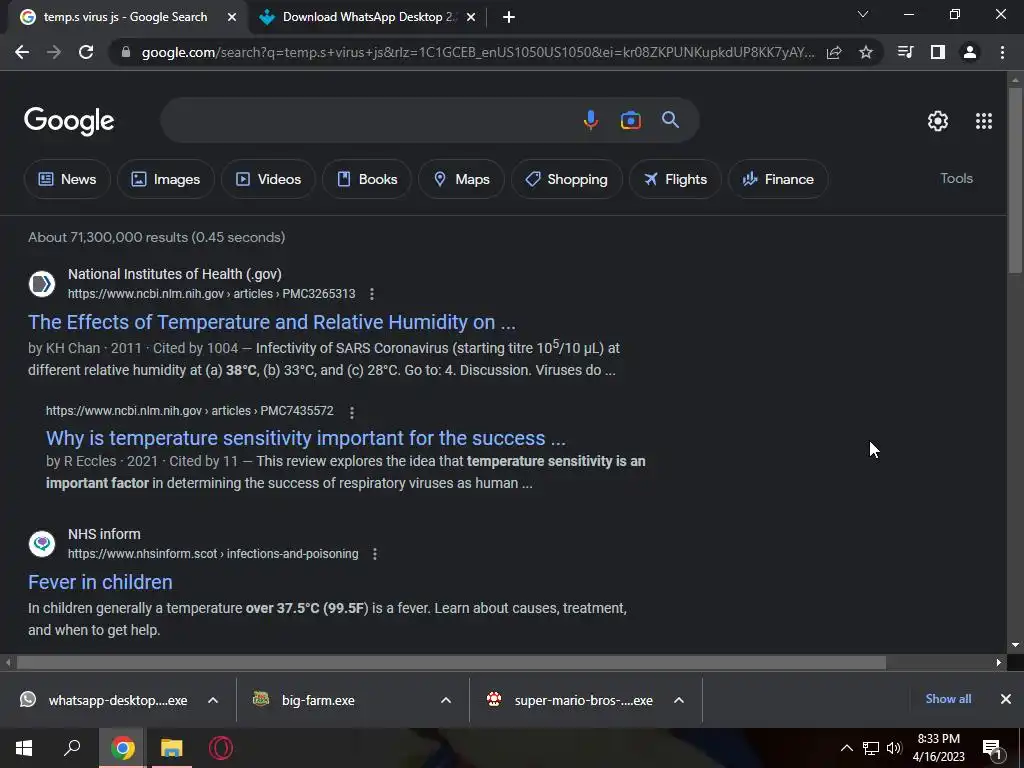Reload the Google search page
Viewport: 1024px width, 768px height.
(86, 52)
